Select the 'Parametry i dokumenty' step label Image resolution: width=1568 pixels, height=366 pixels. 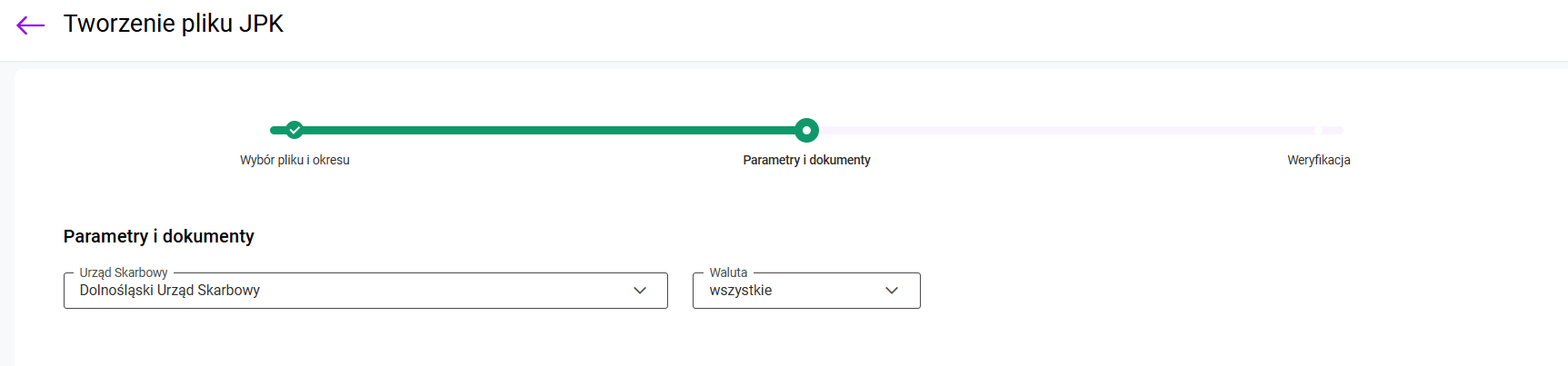[806, 160]
